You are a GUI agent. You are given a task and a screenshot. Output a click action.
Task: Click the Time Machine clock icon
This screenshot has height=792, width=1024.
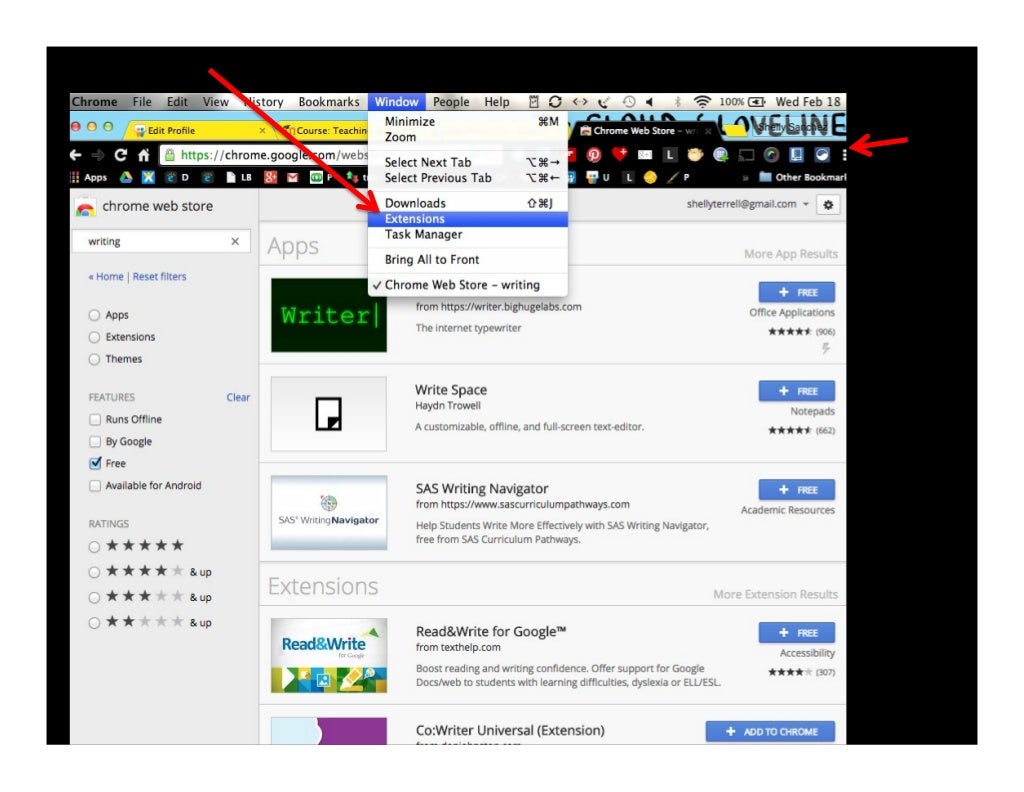point(628,101)
